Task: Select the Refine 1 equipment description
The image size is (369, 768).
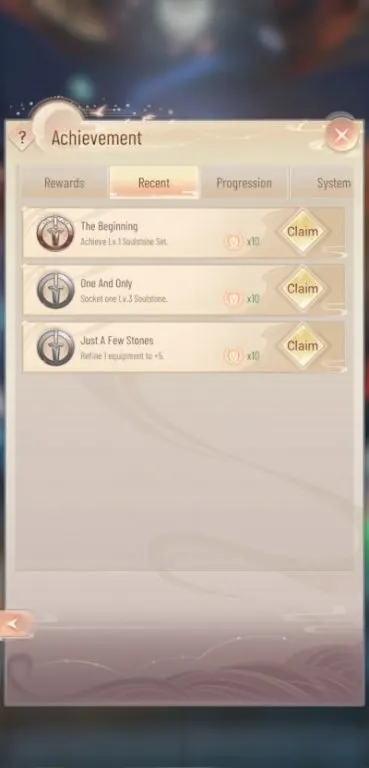Action: coord(122,356)
